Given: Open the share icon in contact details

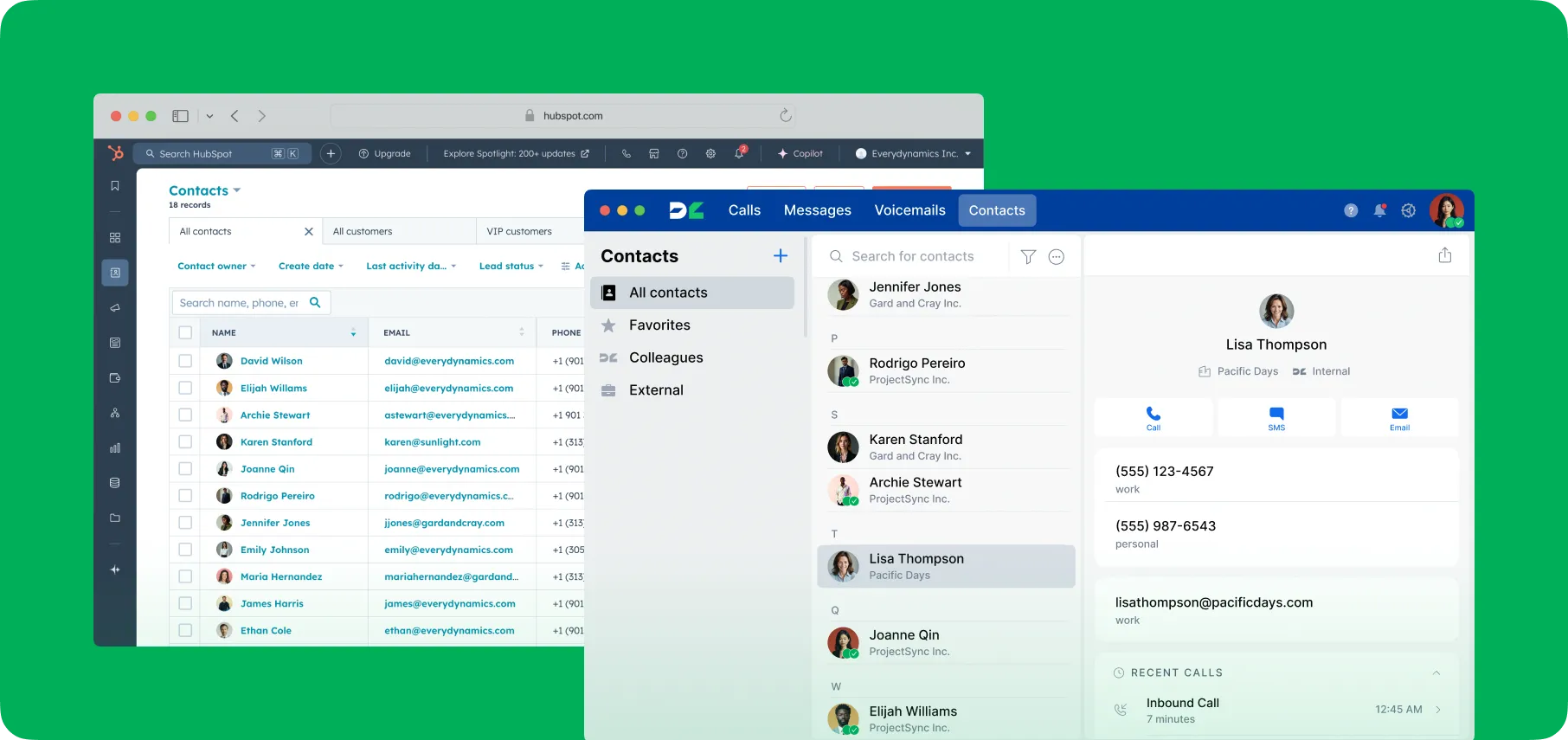Looking at the screenshot, I should [x=1444, y=255].
